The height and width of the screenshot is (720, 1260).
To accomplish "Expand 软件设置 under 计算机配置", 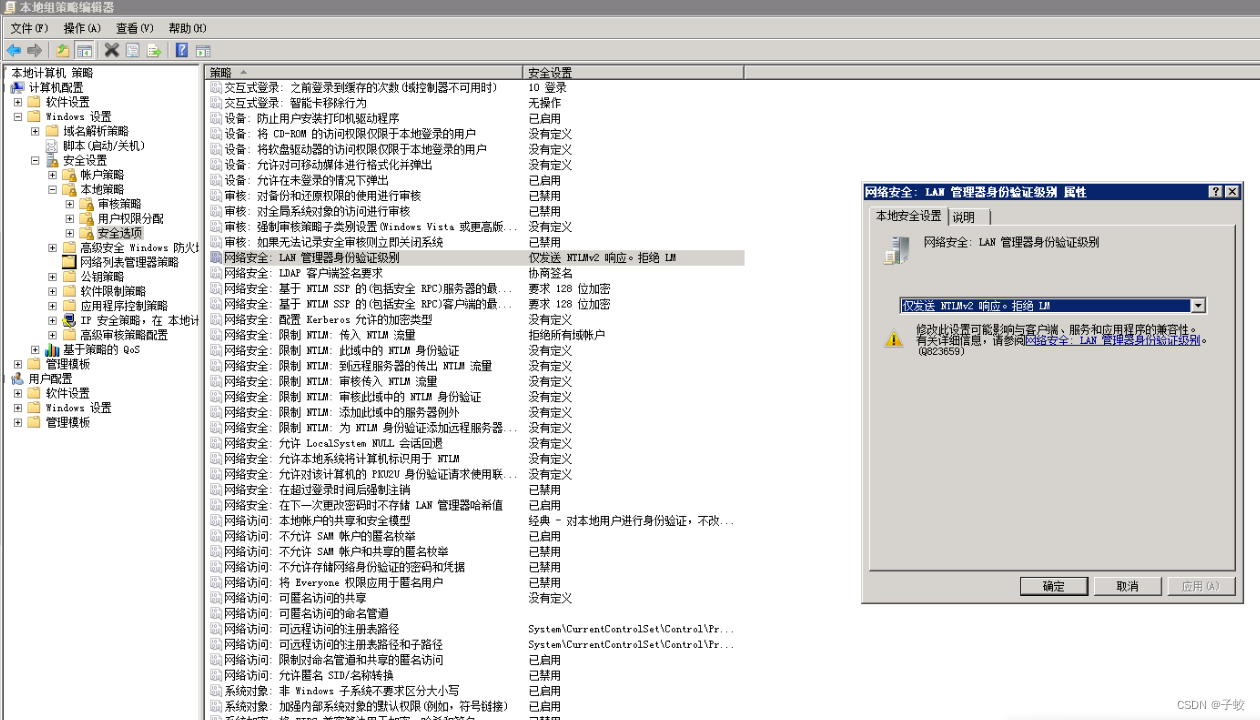I will coord(18,102).
